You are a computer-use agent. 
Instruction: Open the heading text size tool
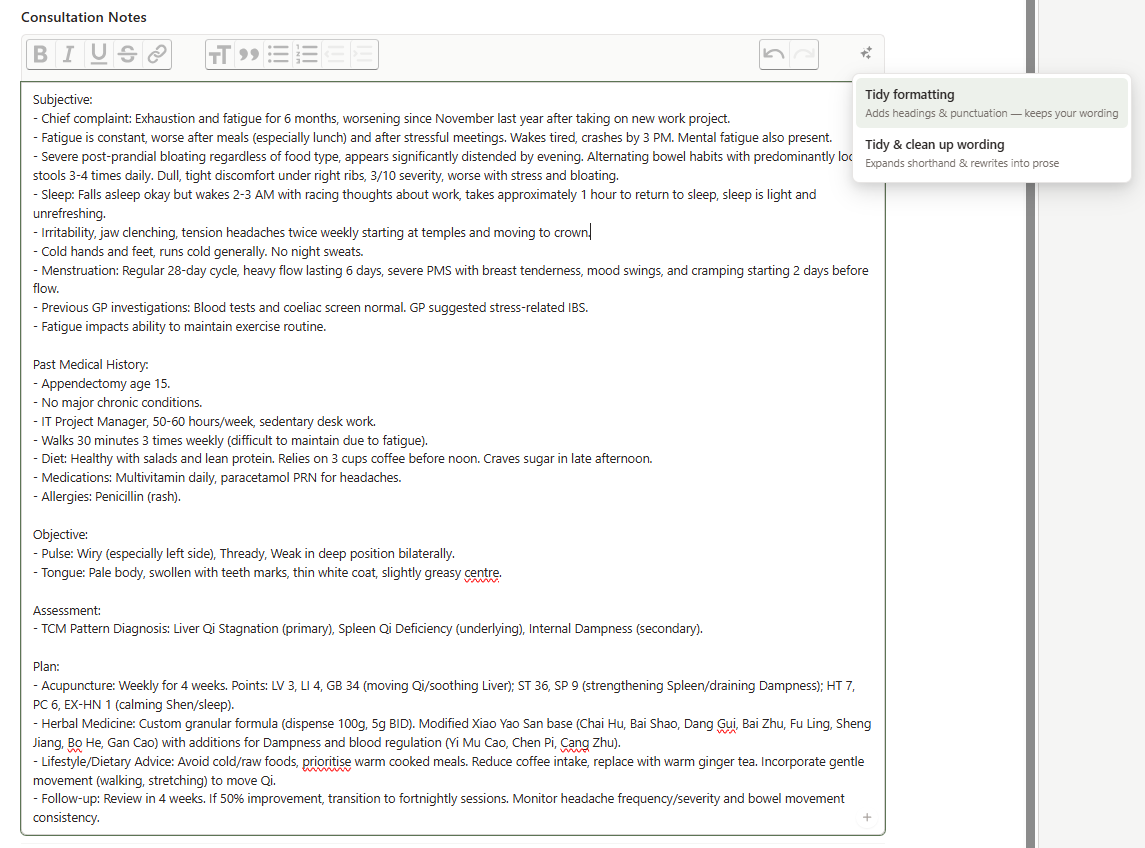coord(220,55)
